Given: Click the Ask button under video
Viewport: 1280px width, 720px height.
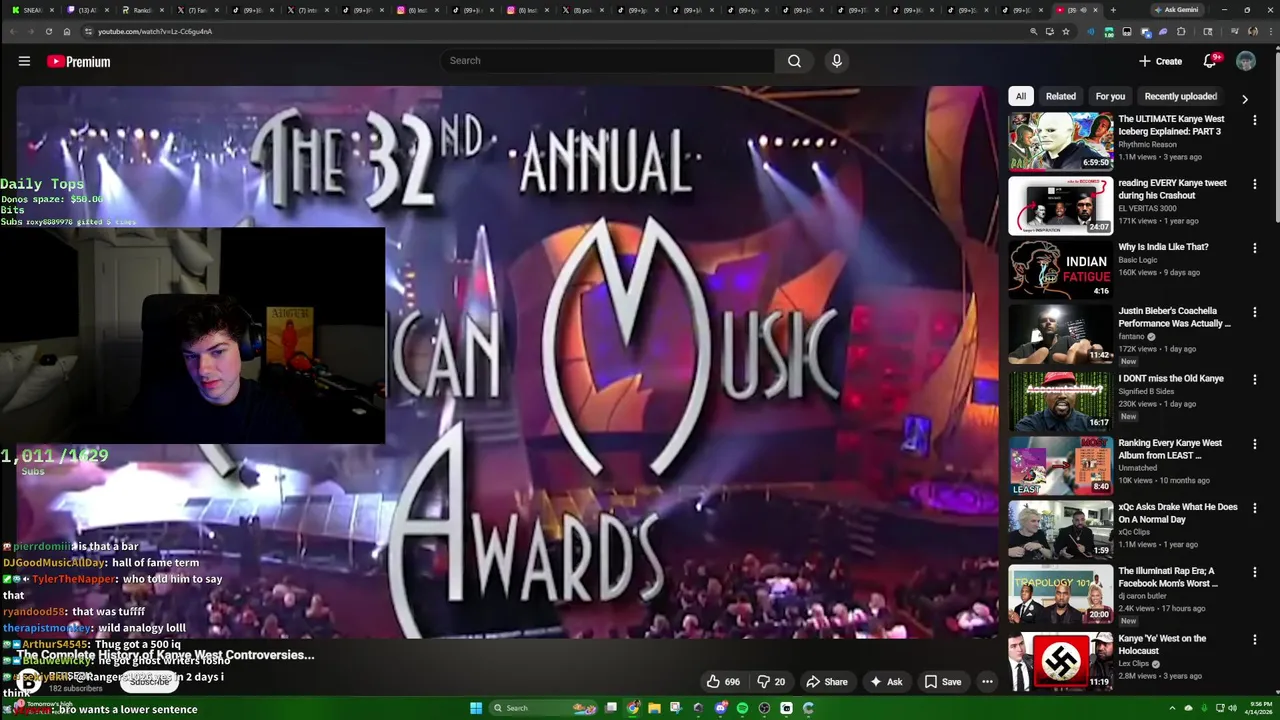Looking at the screenshot, I should point(886,682).
